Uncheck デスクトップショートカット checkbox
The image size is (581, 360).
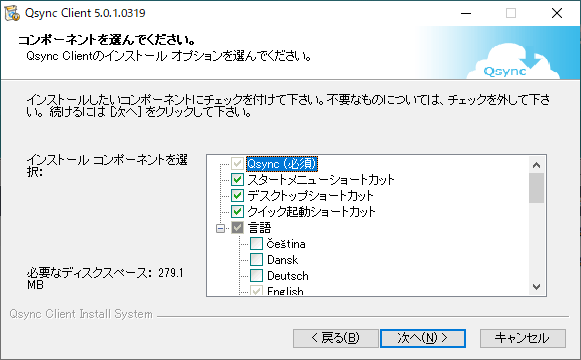click(237, 196)
